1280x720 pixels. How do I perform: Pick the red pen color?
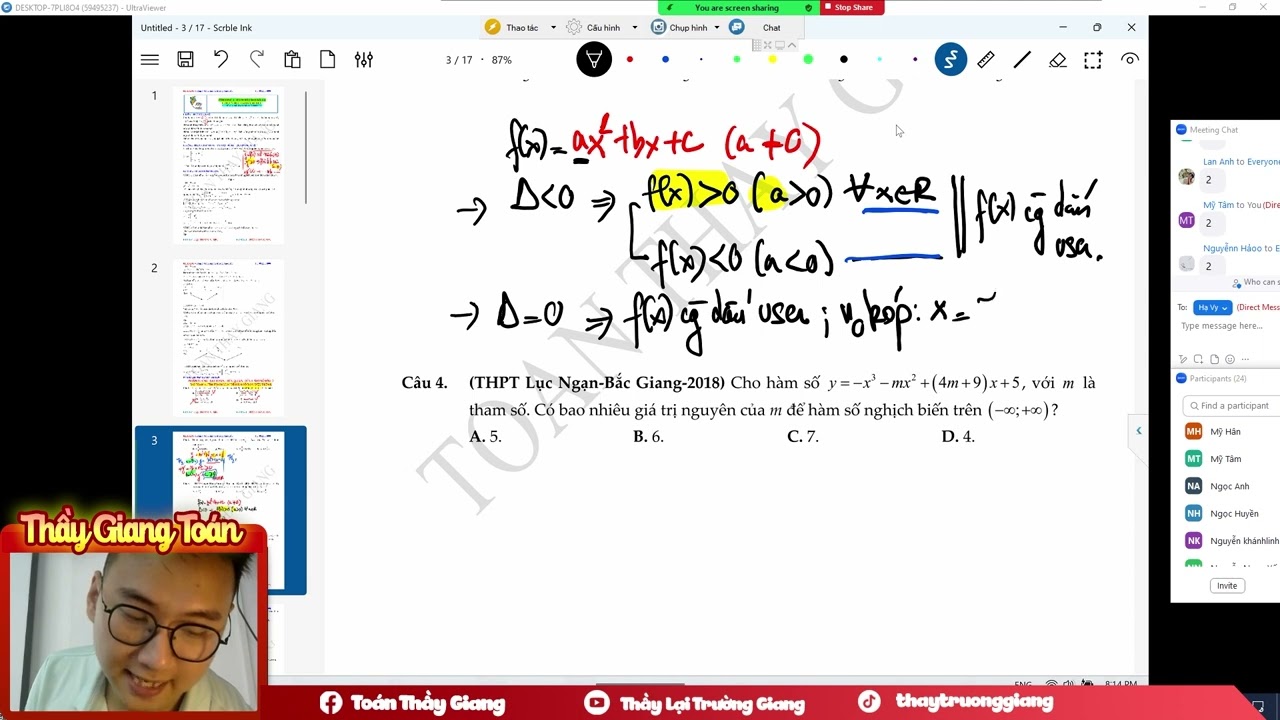pos(630,60)
